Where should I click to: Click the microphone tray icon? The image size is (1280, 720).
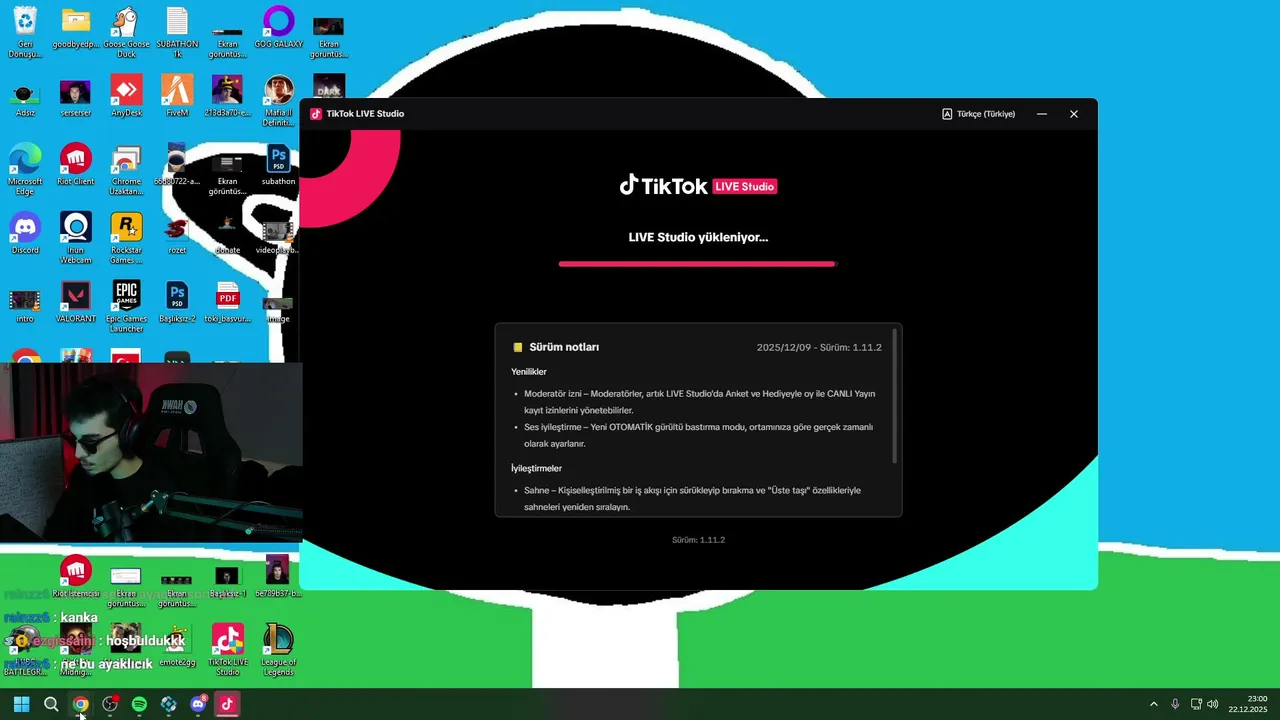(x=1175, y=704)
